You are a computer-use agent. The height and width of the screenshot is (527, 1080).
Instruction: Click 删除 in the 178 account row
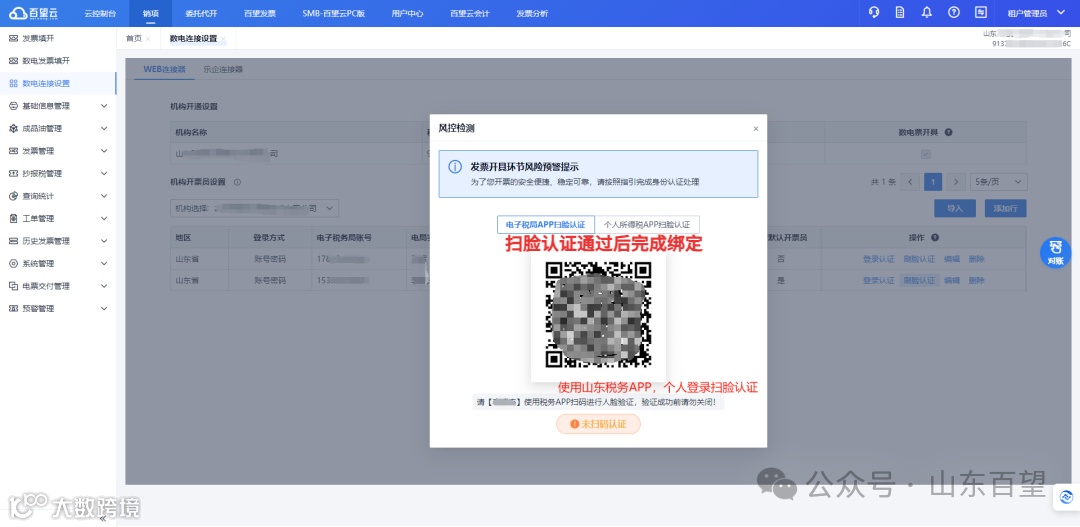point(976,259)
